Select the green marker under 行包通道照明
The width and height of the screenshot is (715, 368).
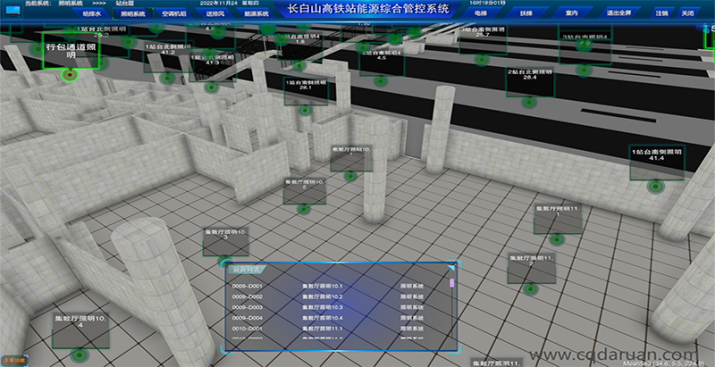coord(70,74)
